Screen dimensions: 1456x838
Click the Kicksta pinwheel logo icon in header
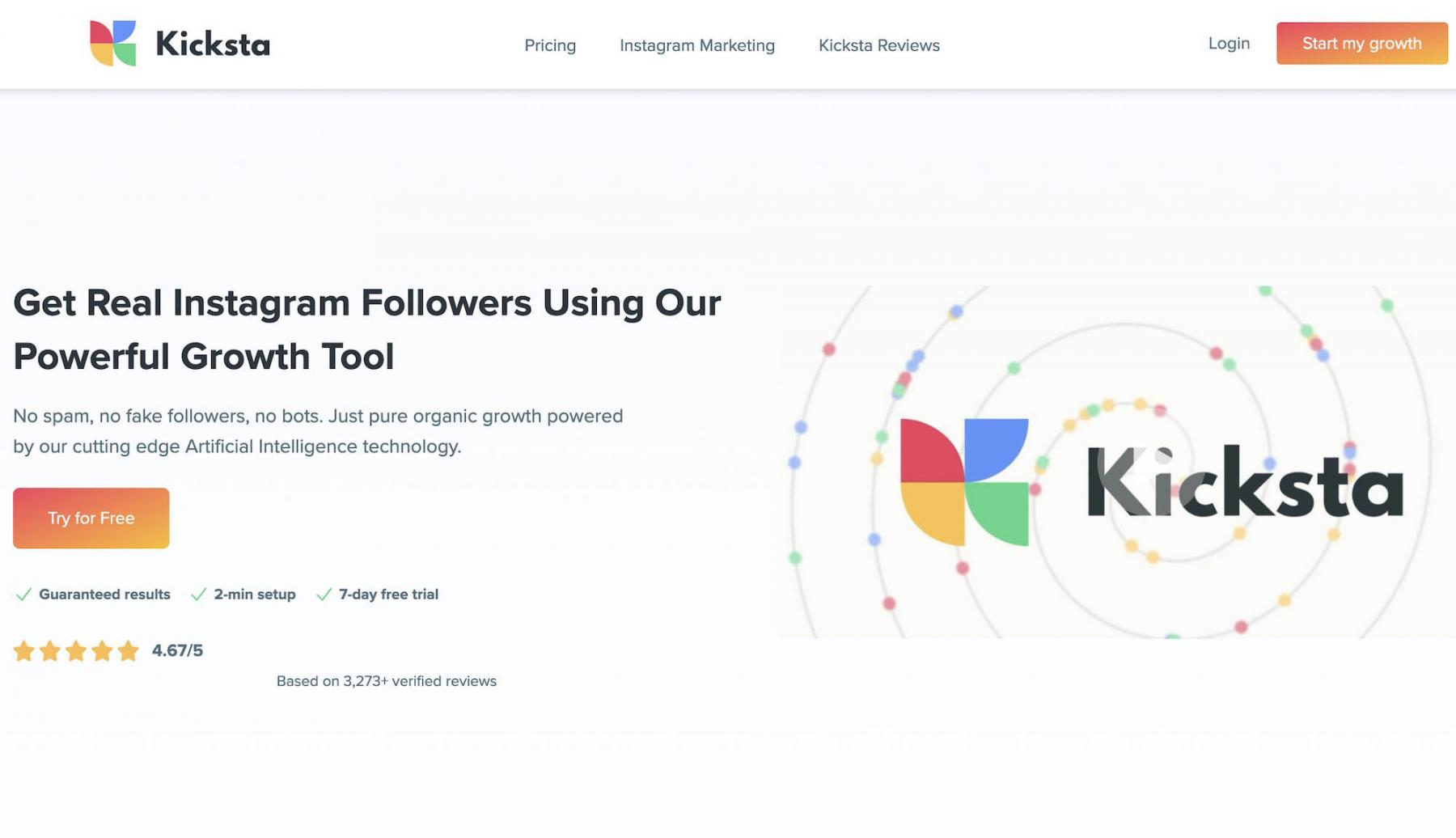coord(112,44)
